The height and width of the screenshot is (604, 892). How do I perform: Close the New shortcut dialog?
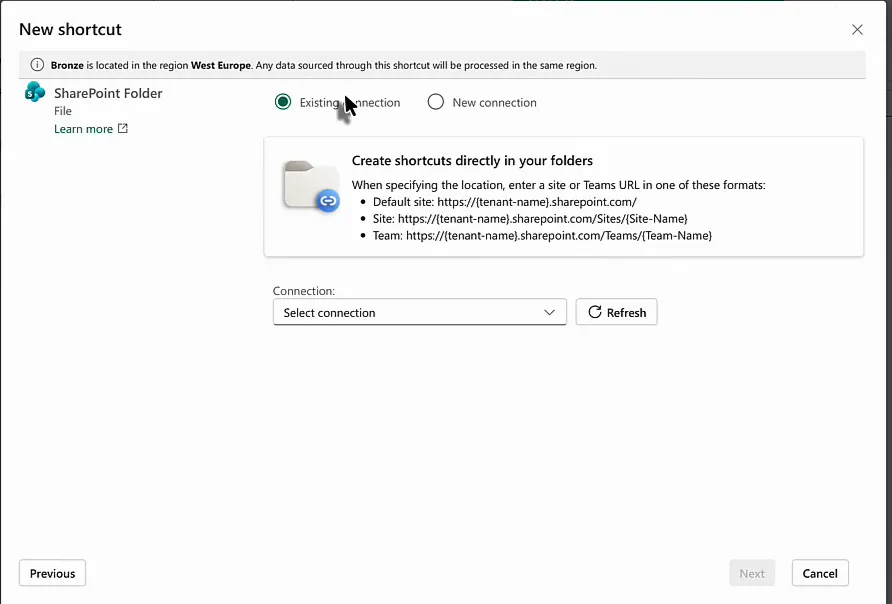pyautogui.click(x=857, y=30)
